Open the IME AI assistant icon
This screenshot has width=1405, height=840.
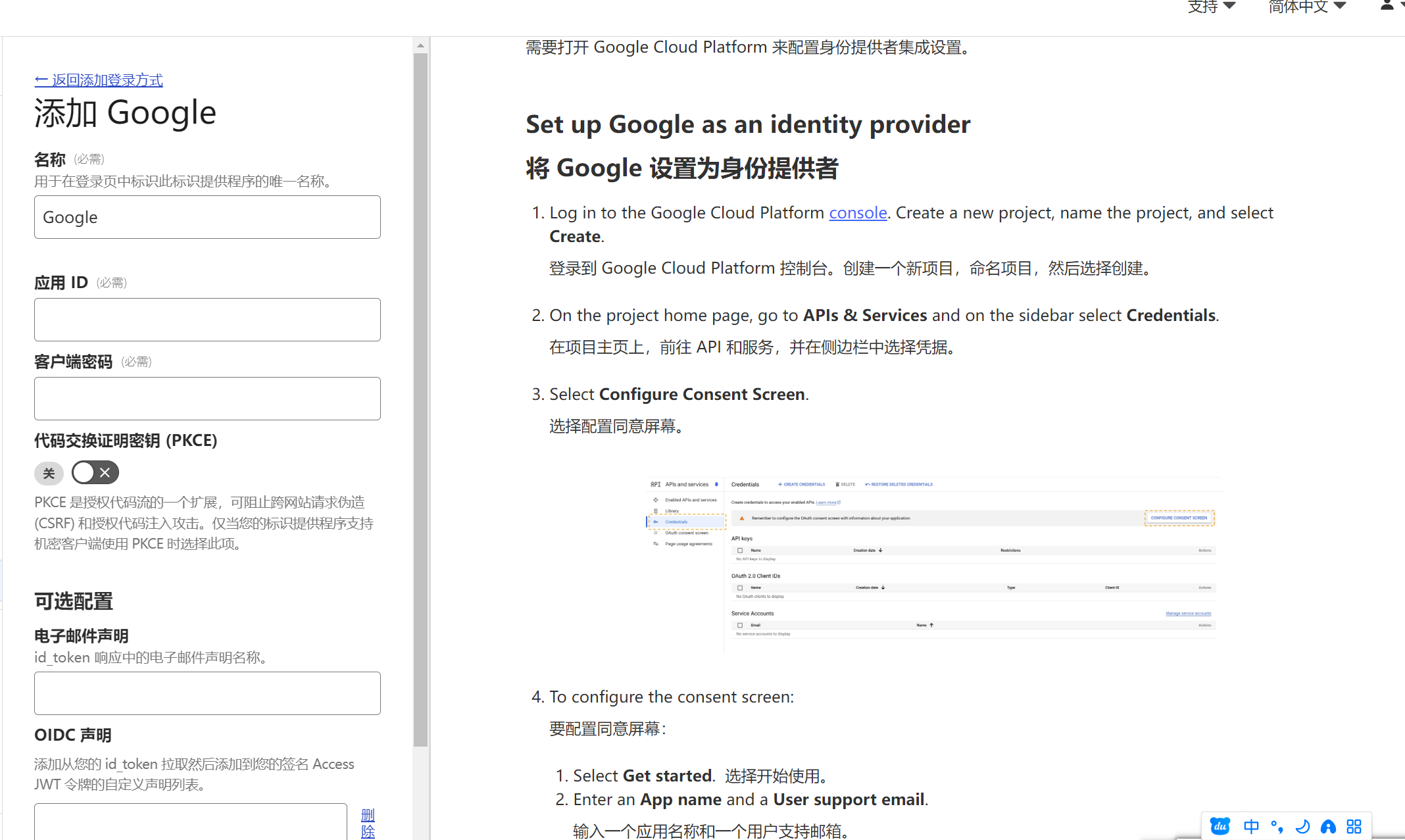[1328, 826]
